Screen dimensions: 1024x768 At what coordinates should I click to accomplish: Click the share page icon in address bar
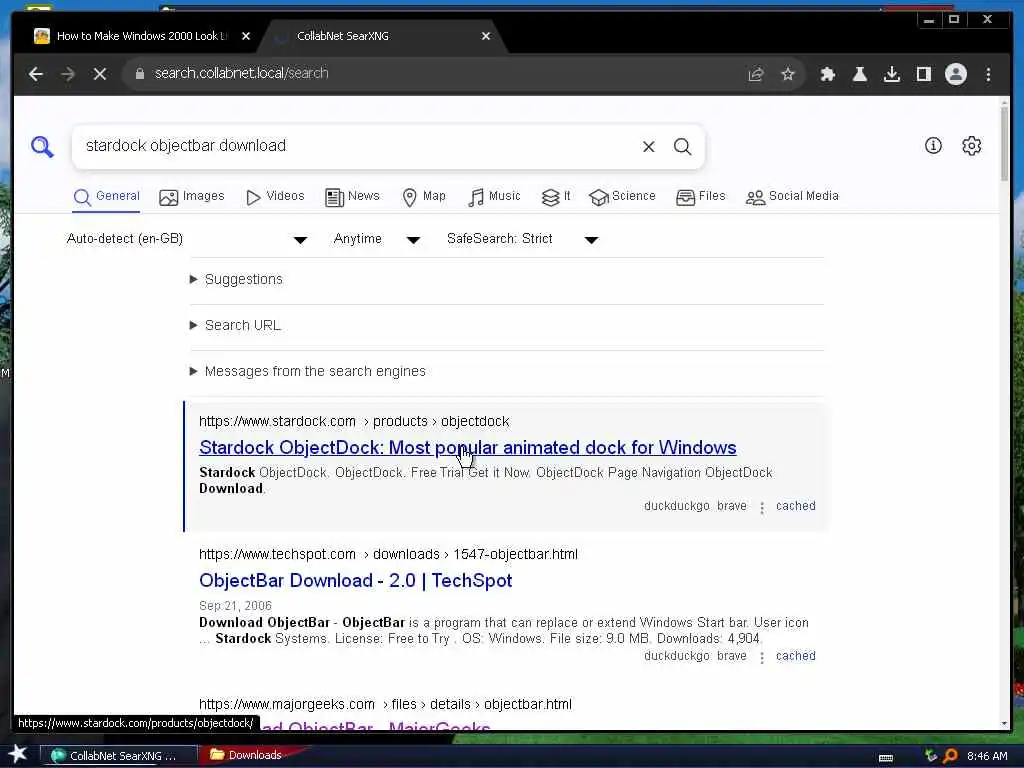[x=756, y=74]
